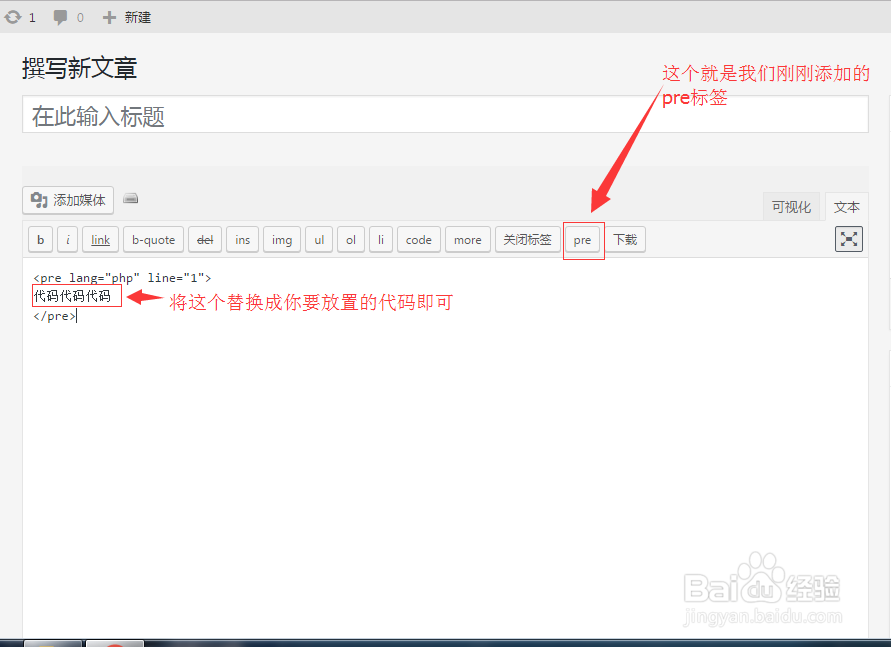Switch to the 文本 editor tab
The image size is (891, 647).
(x=846, y=207)
